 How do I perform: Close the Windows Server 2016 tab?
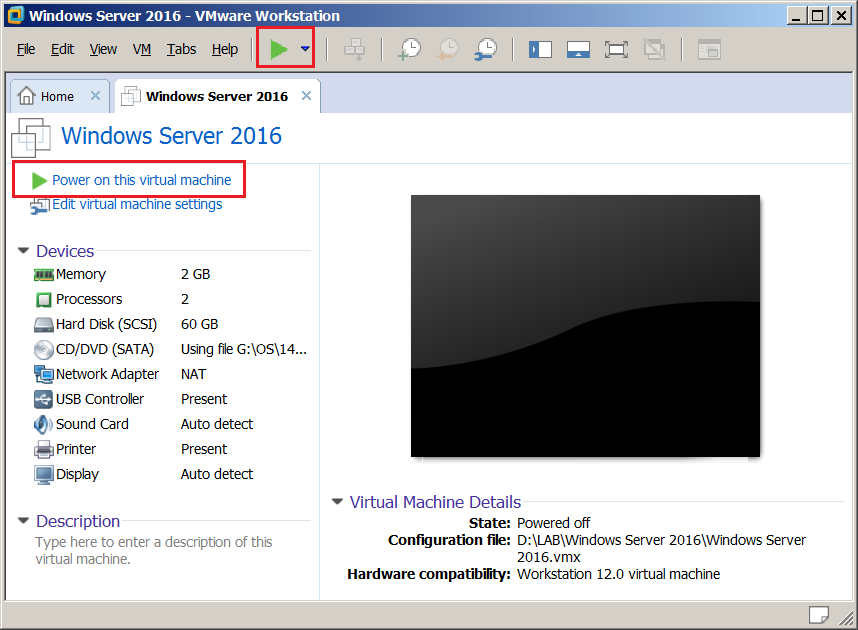[x=306, y=96]
